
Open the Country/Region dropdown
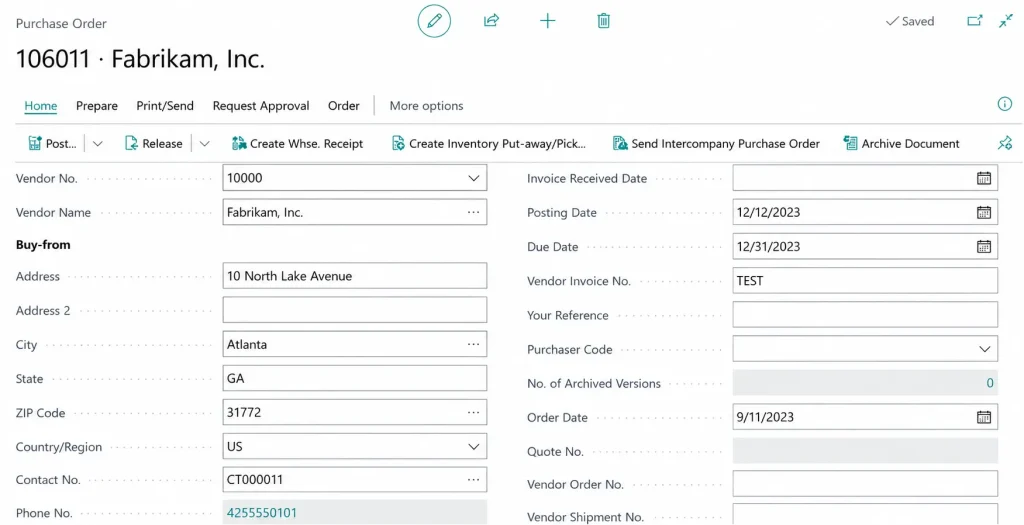[x=473, y=447]
